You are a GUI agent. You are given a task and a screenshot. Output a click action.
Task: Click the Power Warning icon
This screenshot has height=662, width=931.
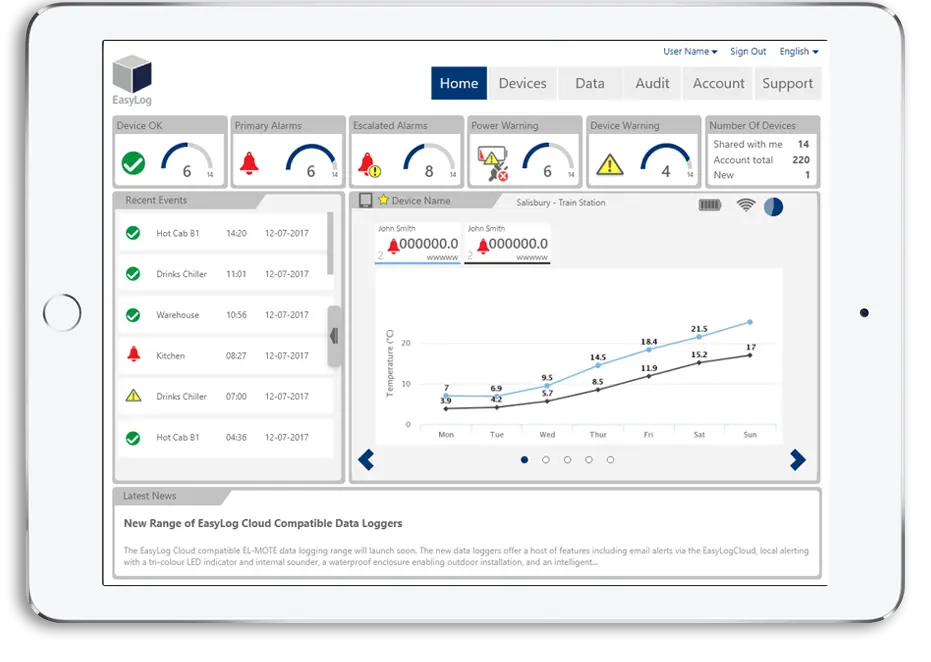coord(491,163)
